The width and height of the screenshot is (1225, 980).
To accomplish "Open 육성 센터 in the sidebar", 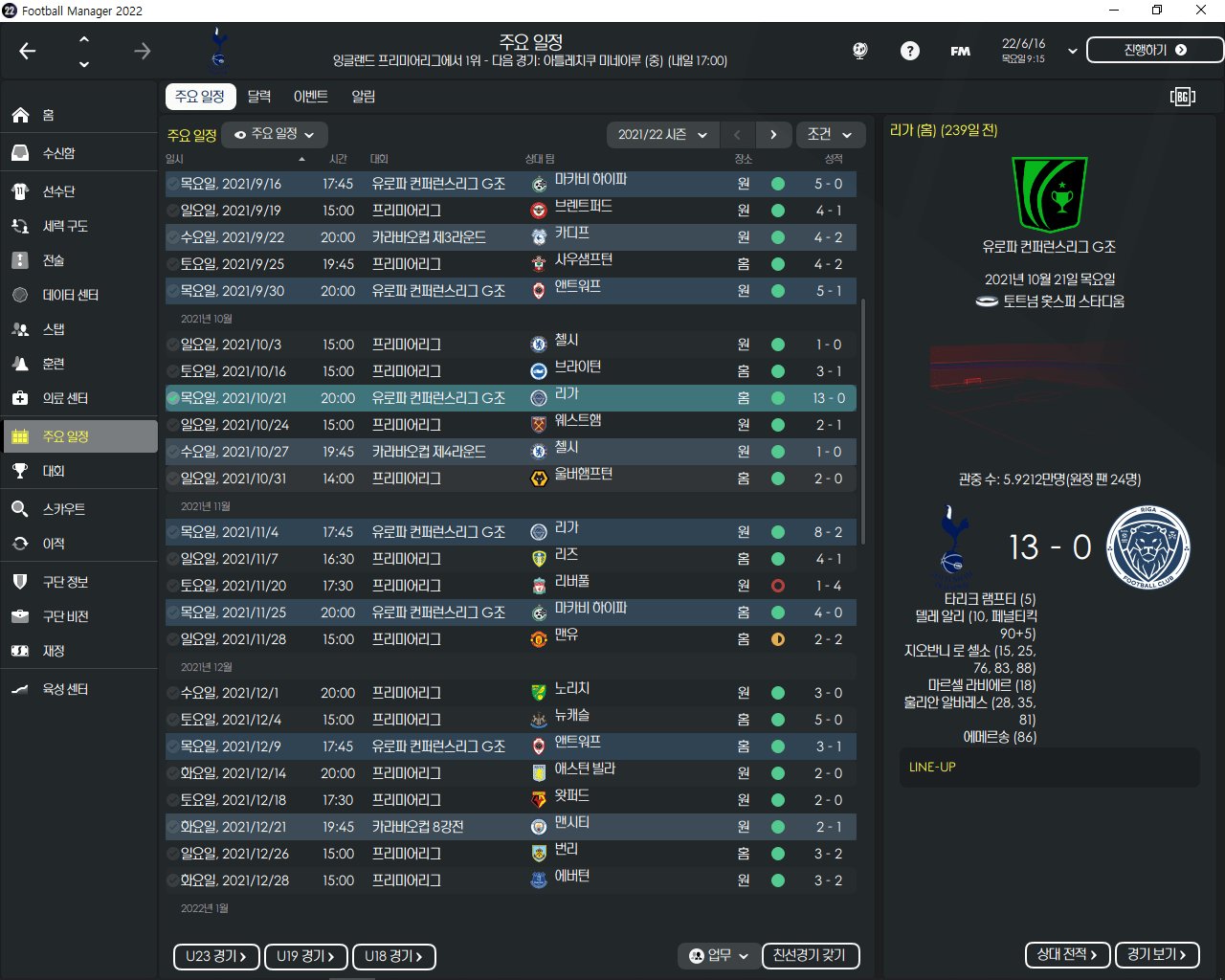I will (79, 689).
